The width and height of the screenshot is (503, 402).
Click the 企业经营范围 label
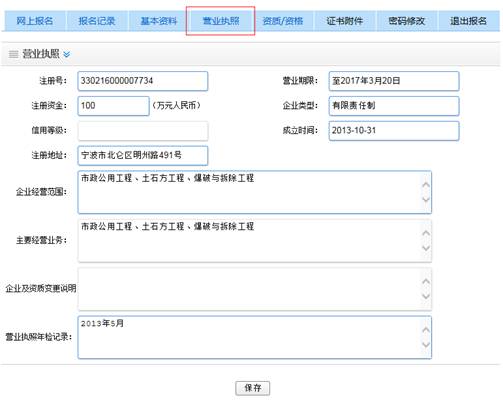click(x=41, y=192)
